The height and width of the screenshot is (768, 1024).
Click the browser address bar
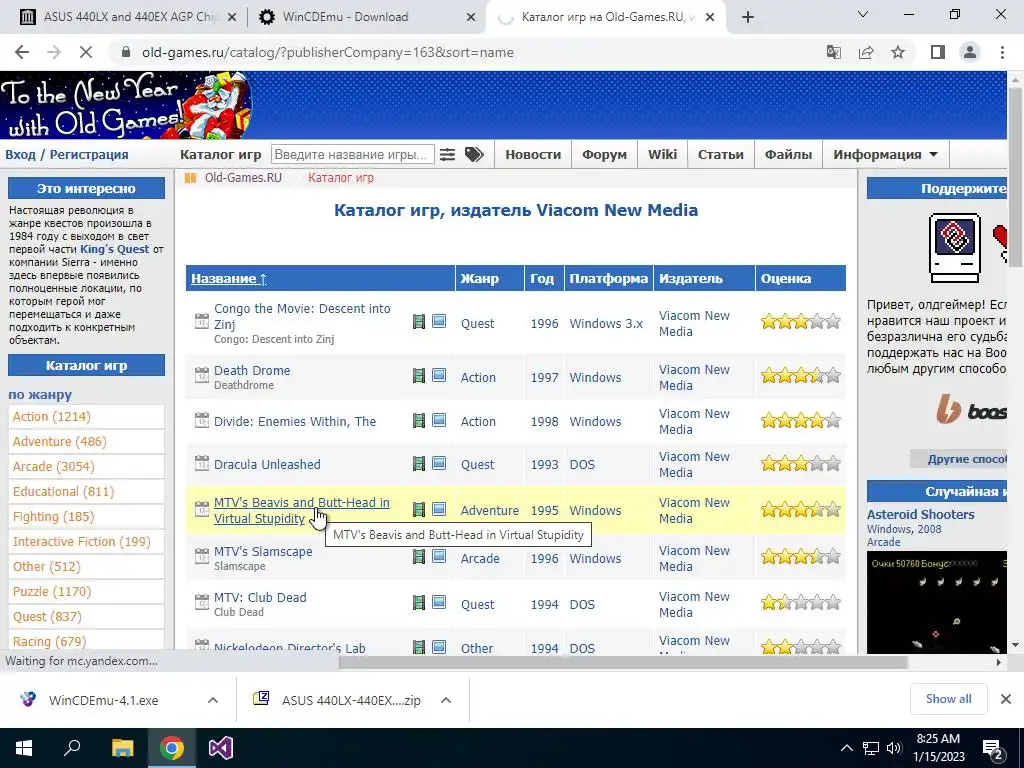[x=464, y=52]
